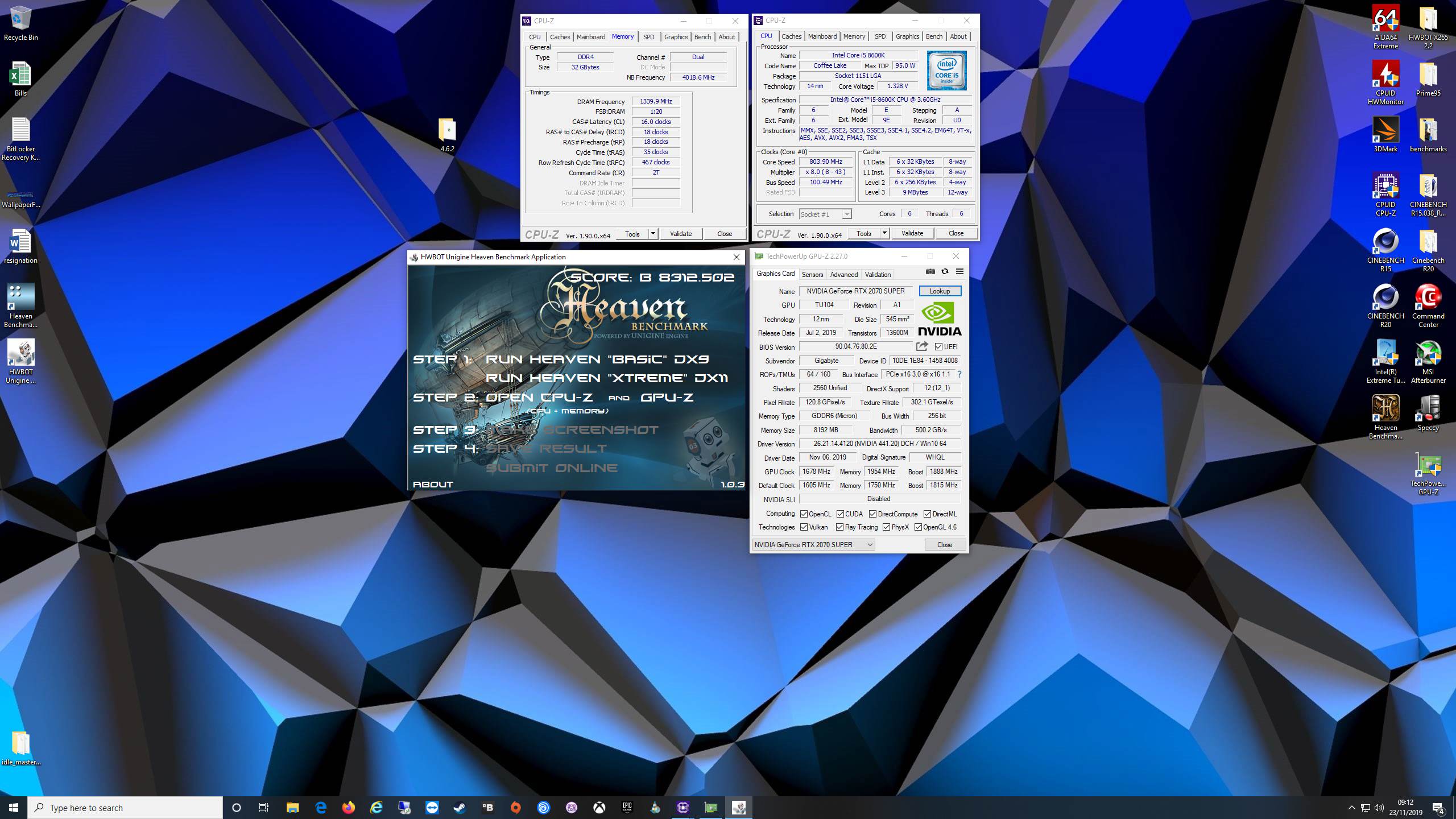Select the Speccy desktop icon
1456x819 pixels.
1428,413
